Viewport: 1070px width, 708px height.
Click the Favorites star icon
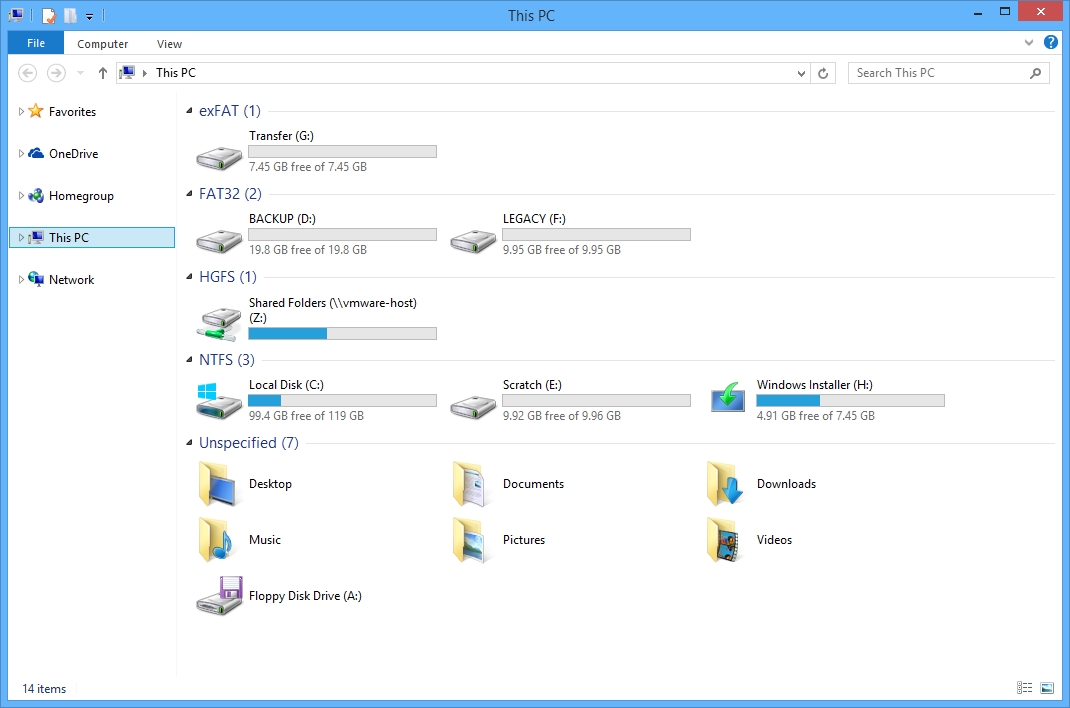pos(36,111)
